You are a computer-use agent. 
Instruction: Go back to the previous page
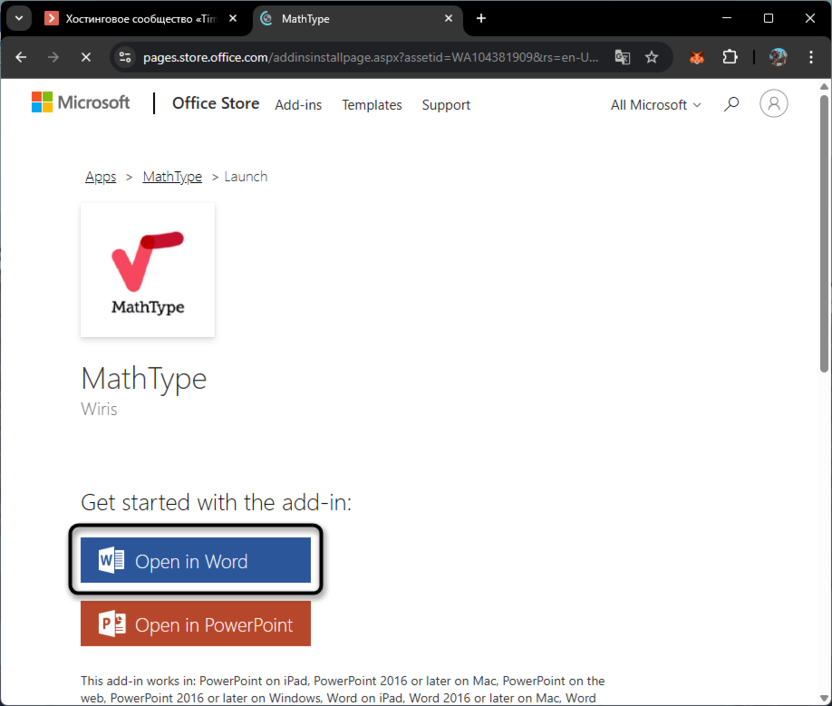(x=21, y=57)
